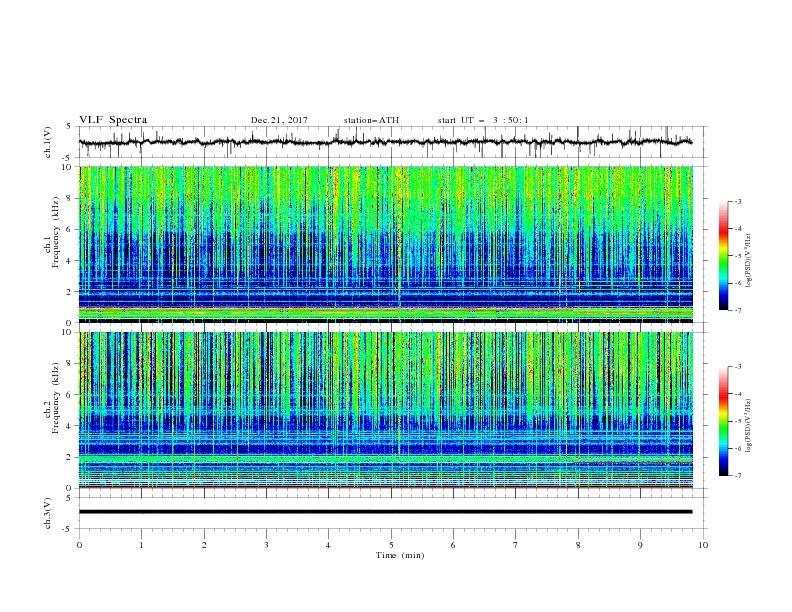Click the ch.1 colorbar "log(PSD)(V²/Hz)" label
The image size is (792, 612).
pyautogui.click(x=749, y=261)
